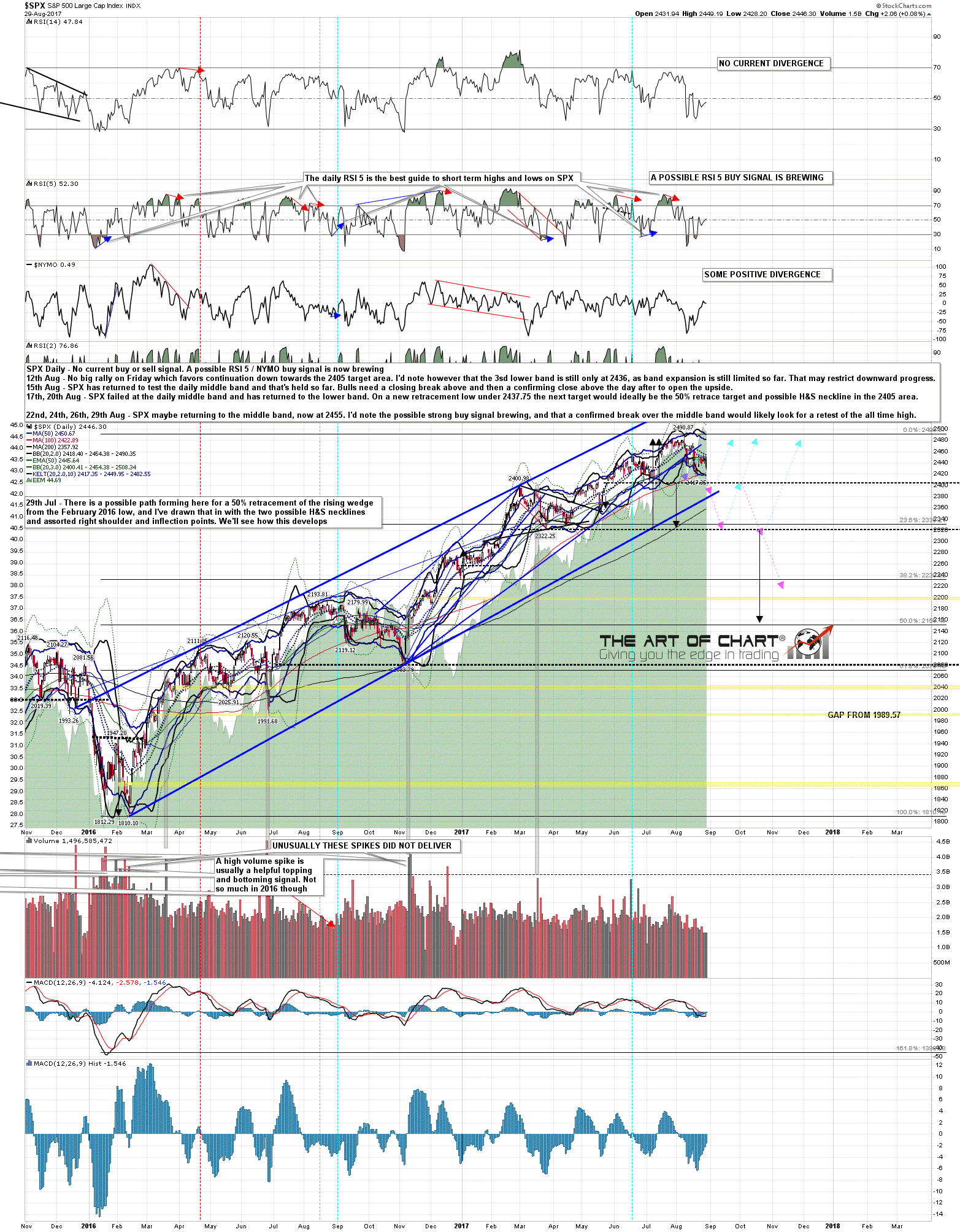Click the 'A high volume spike is usually' note
The height and width of the screenshot is (1232, 960).
[x=269, y=875]
